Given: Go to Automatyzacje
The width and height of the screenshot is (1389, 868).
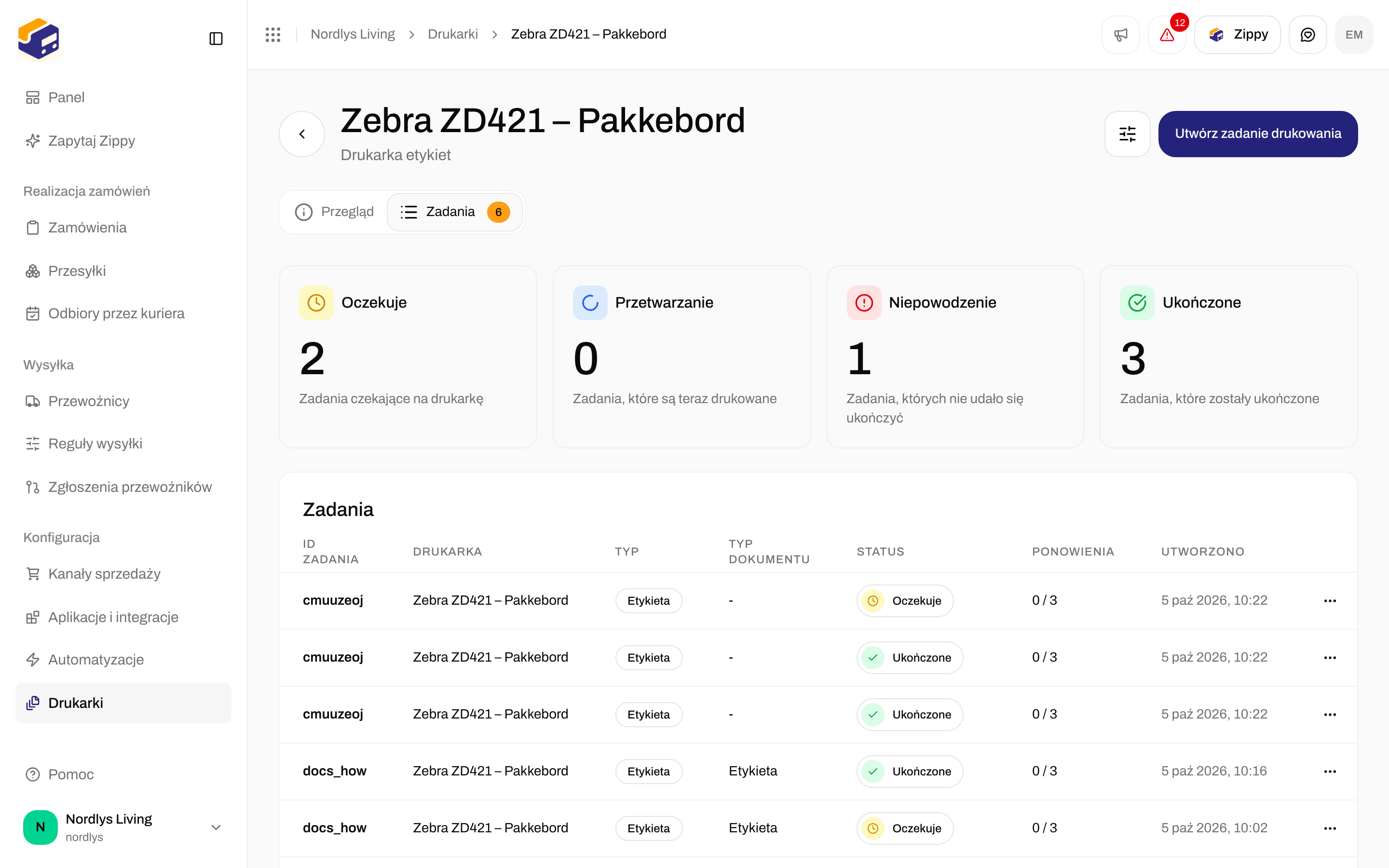Looking at the screenshot, I should (123, 660).
